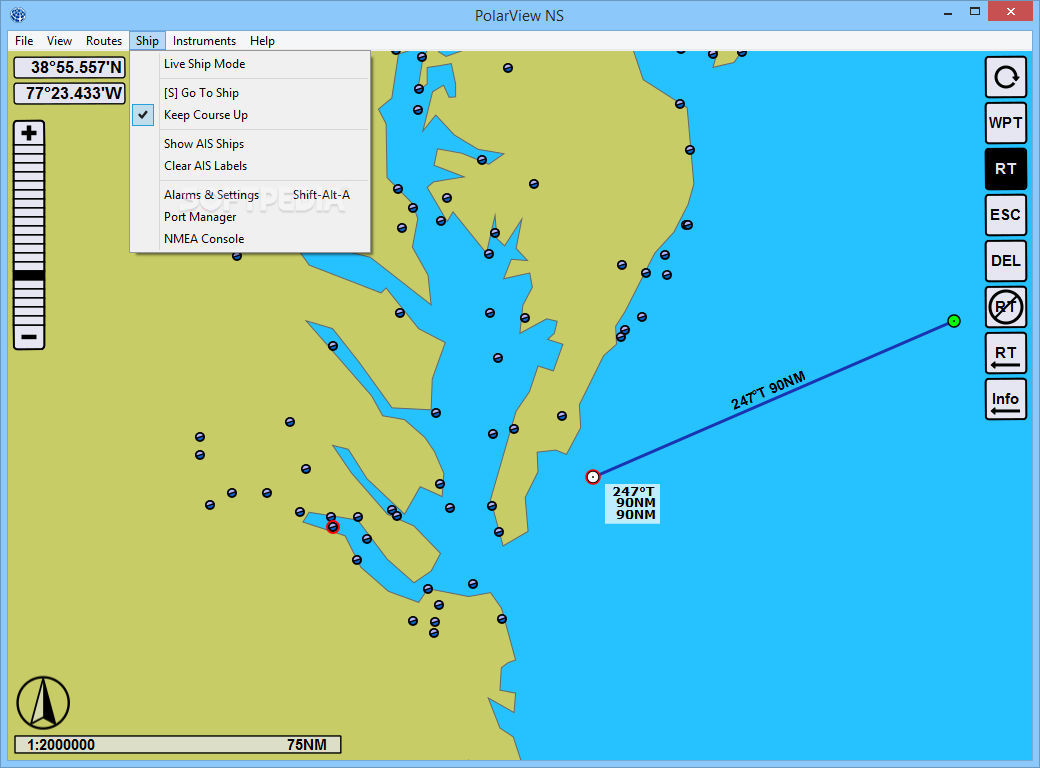Click the 247°T 90NM route leg label

(768, 391)
